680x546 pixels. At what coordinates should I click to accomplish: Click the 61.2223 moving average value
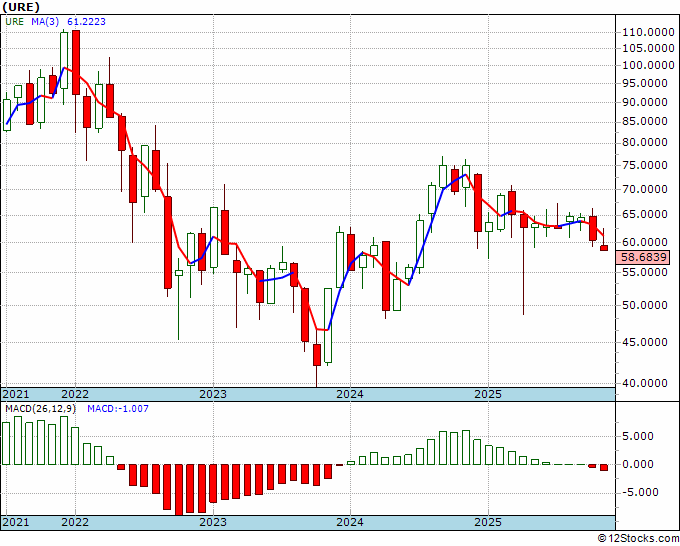click(x=86, y=22)
